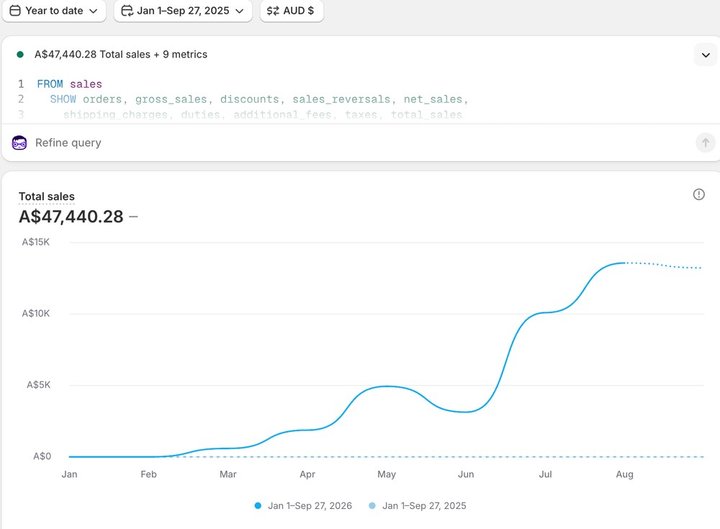Viewport: 720px width, 529px height.
Task: Click the FROM sales query line
Action: [x=69, y=84]
